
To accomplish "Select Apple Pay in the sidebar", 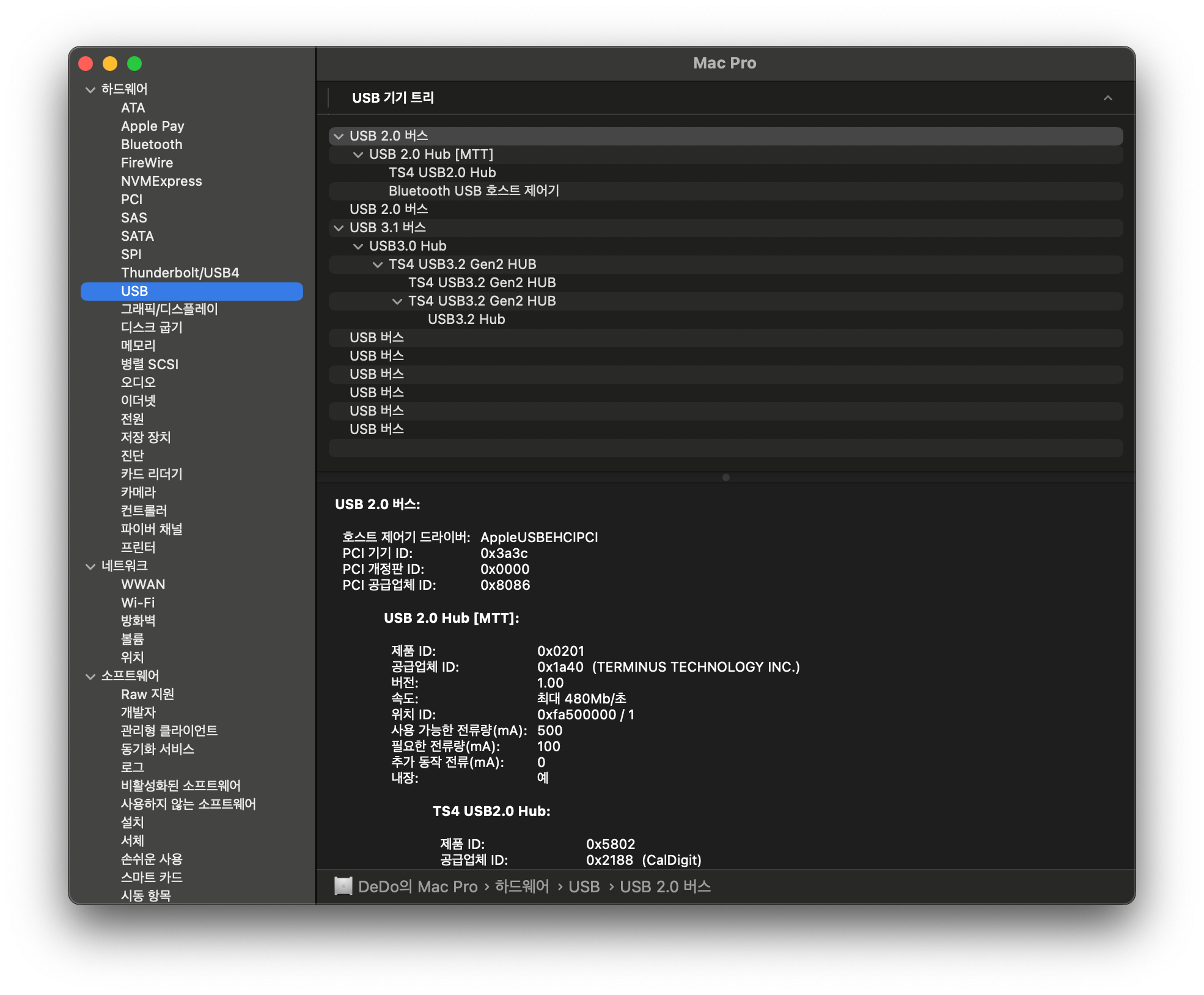I will pos(153,126).
